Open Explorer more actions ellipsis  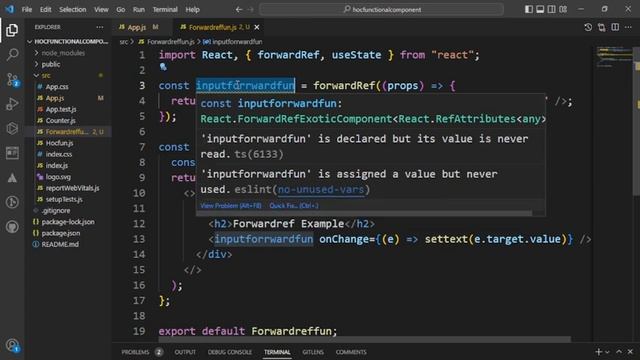tap(100, 27)
